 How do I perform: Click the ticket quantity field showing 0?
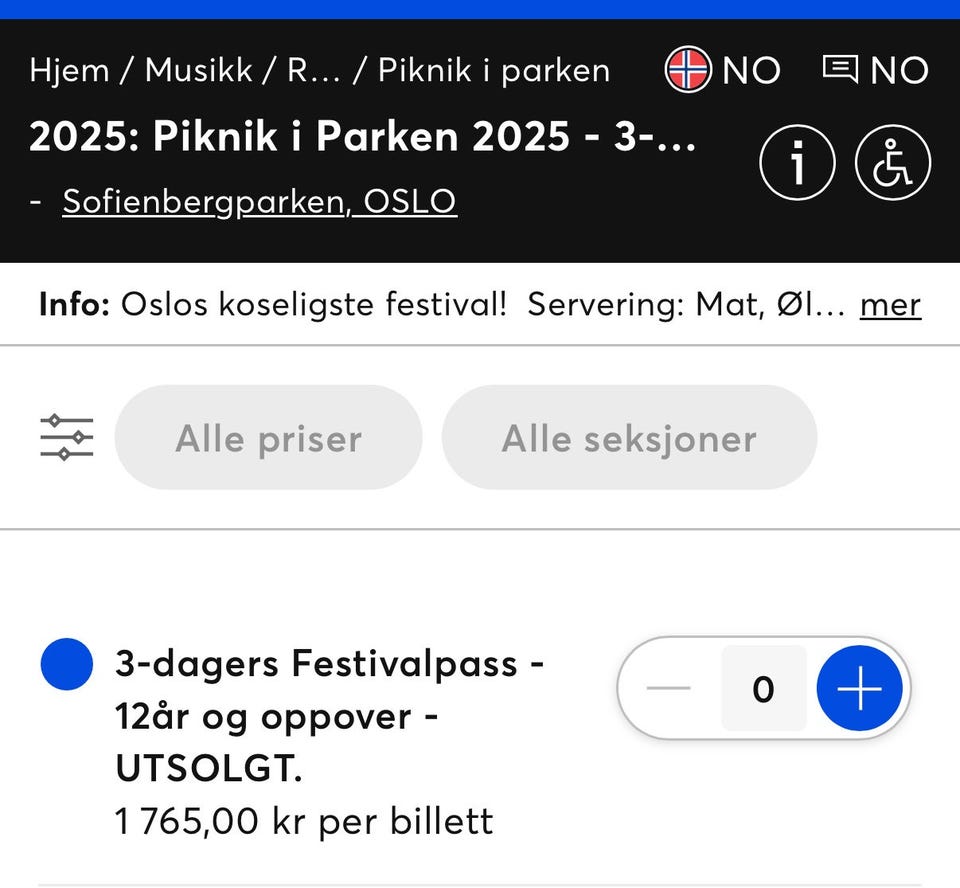[x=763, y=688]
